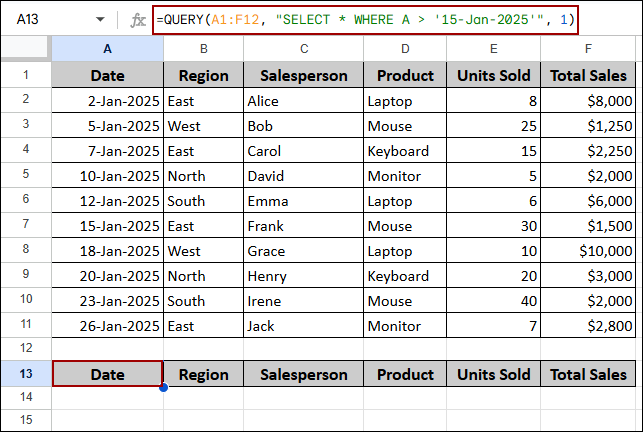Select the $1,250 Total Sales cell
Screen dimensions: 643x432
click(588, 126)
